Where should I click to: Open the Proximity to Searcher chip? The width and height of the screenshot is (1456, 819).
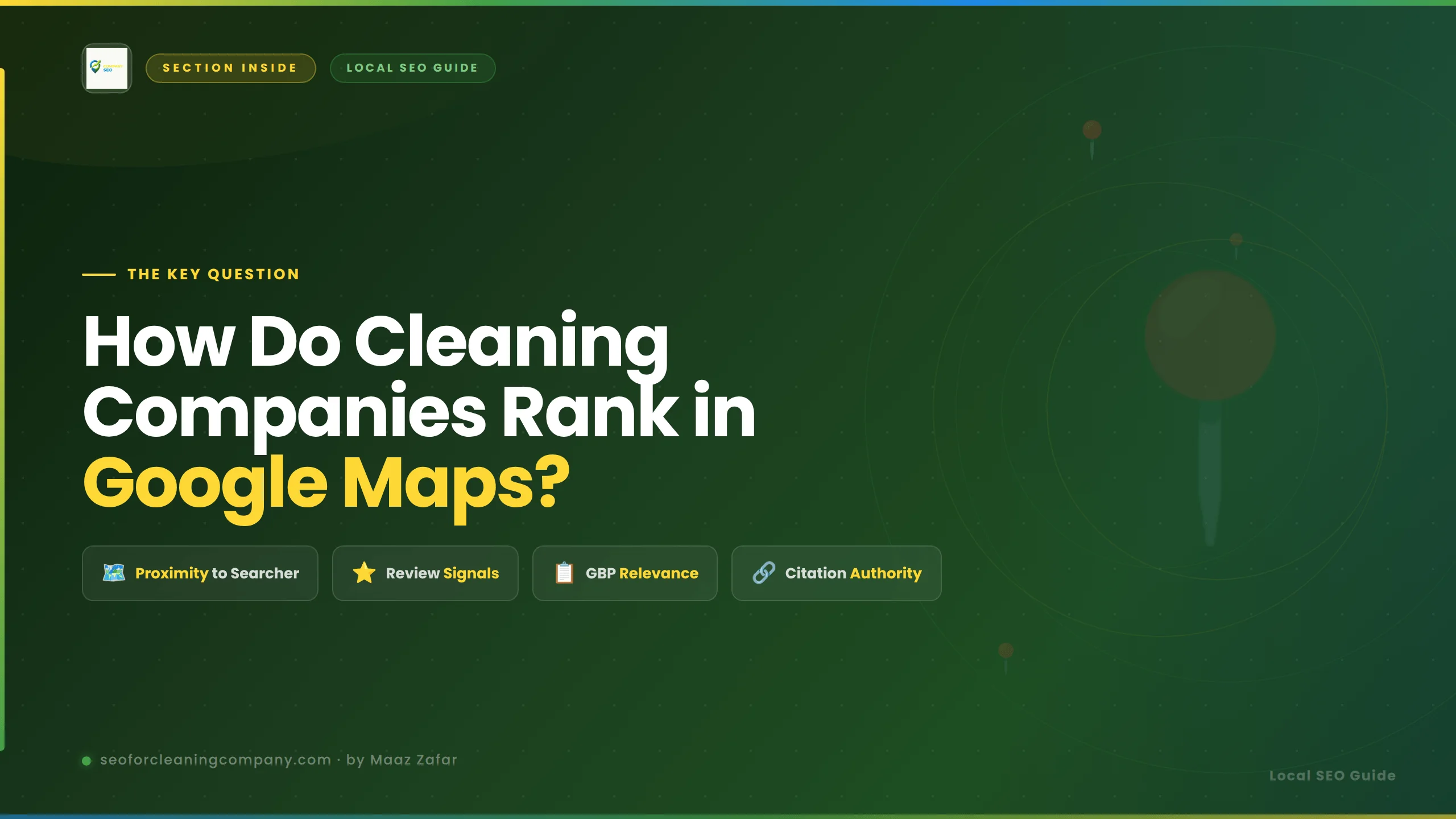pos(200,573)
